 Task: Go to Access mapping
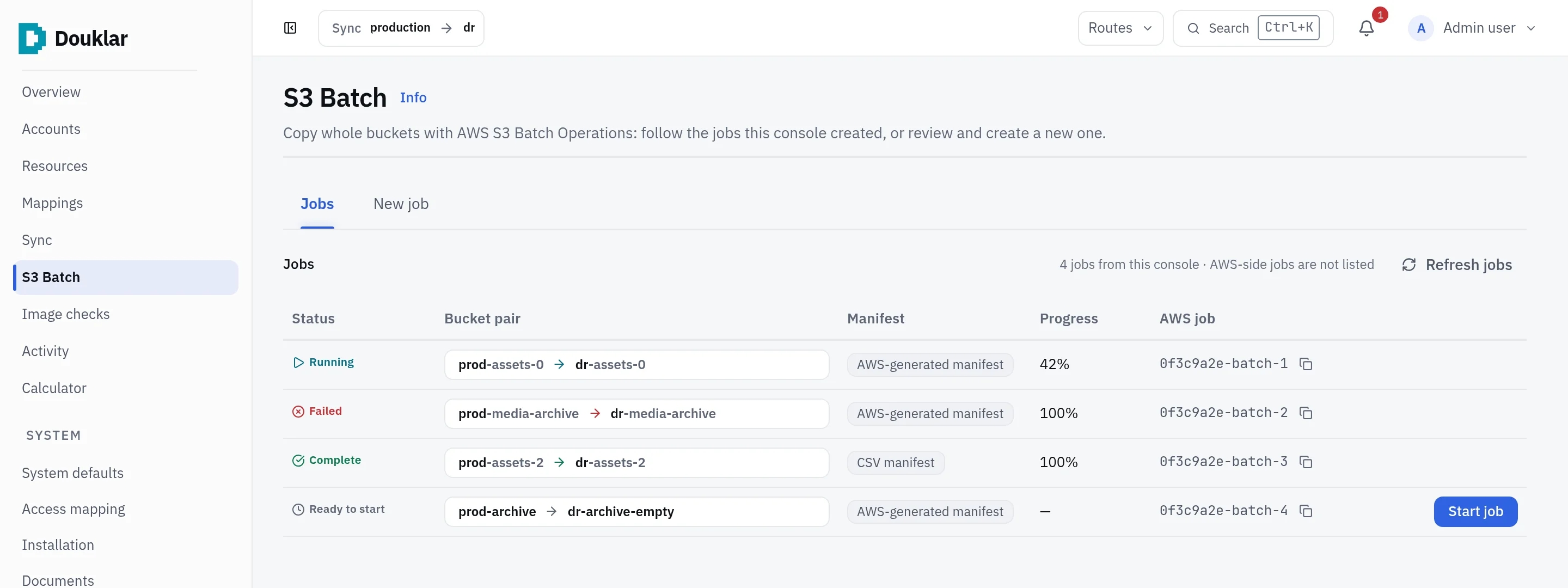pos(73,509)
